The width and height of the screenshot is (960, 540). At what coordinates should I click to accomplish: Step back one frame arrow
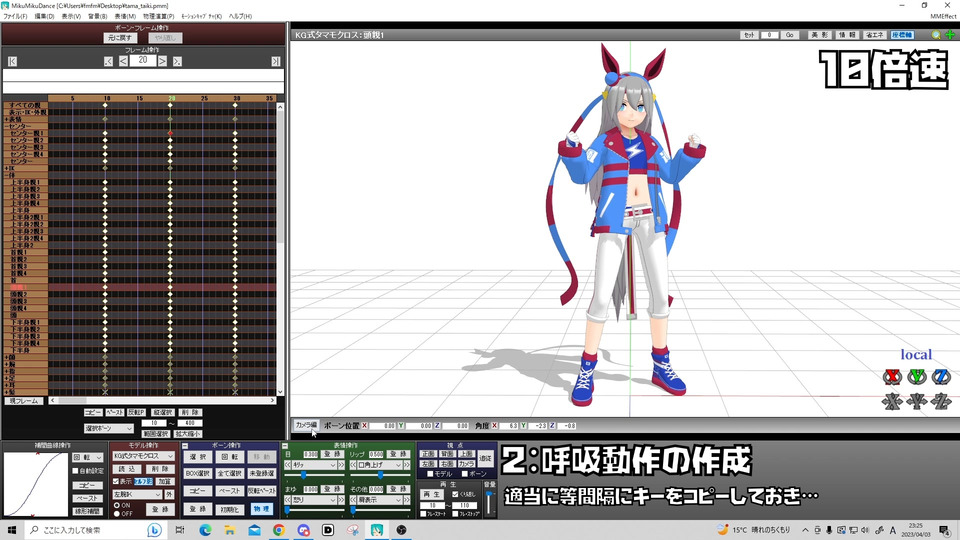[123, 61]
